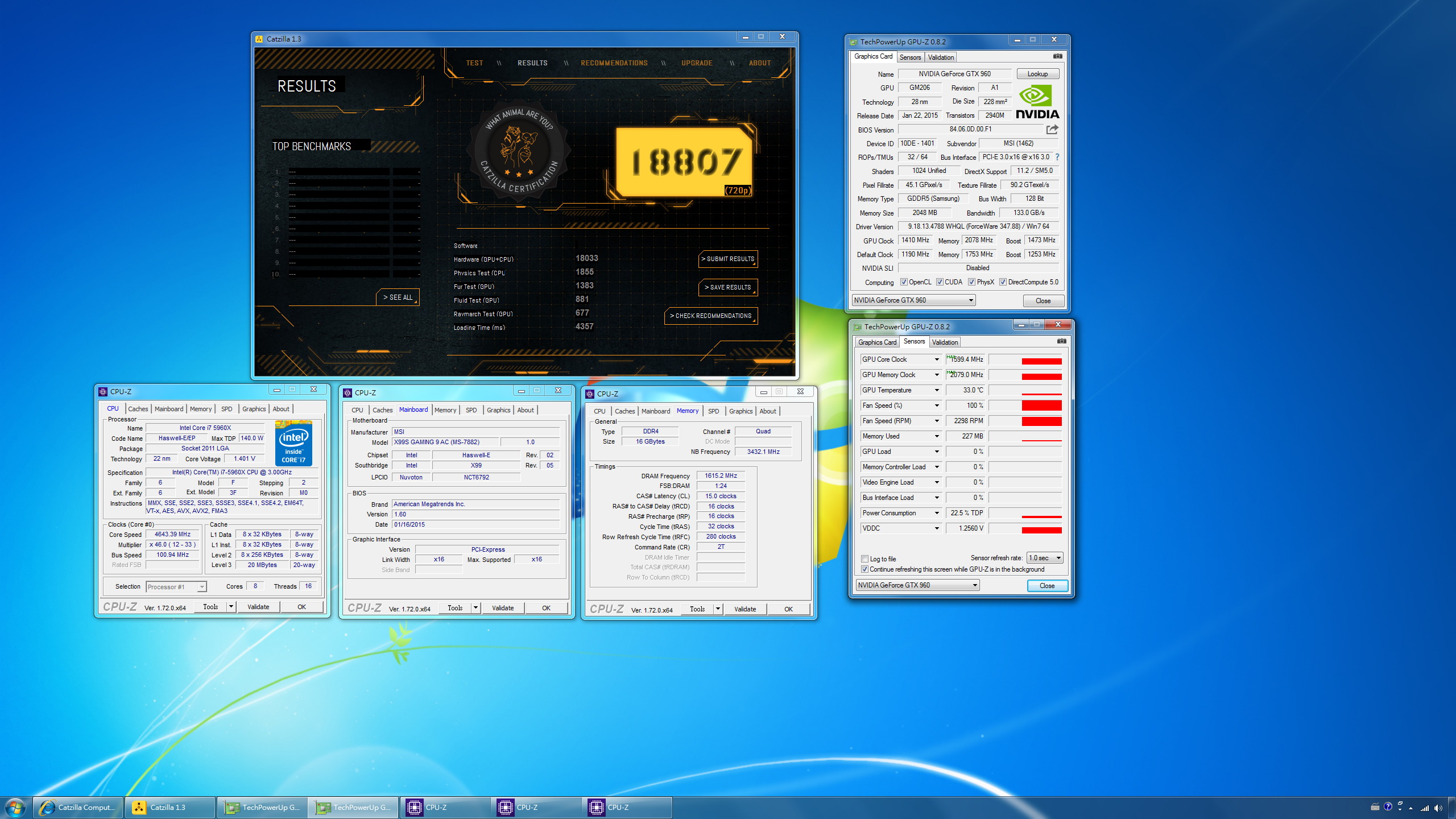The width and height of the screenshot is (1456, 819).
Task: Toggle the PhysX checkbox
Action: (972, 282)
